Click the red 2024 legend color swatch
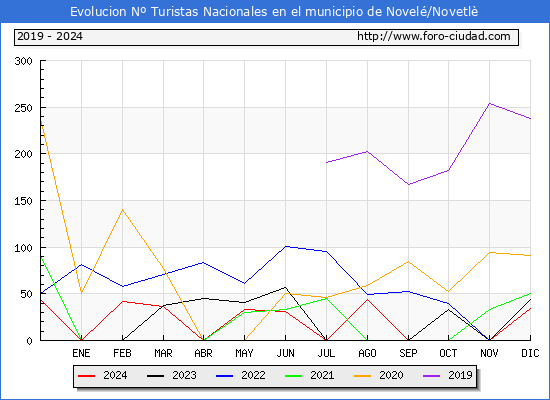Viewport: 550px width, 400px height. click(86, 376)
